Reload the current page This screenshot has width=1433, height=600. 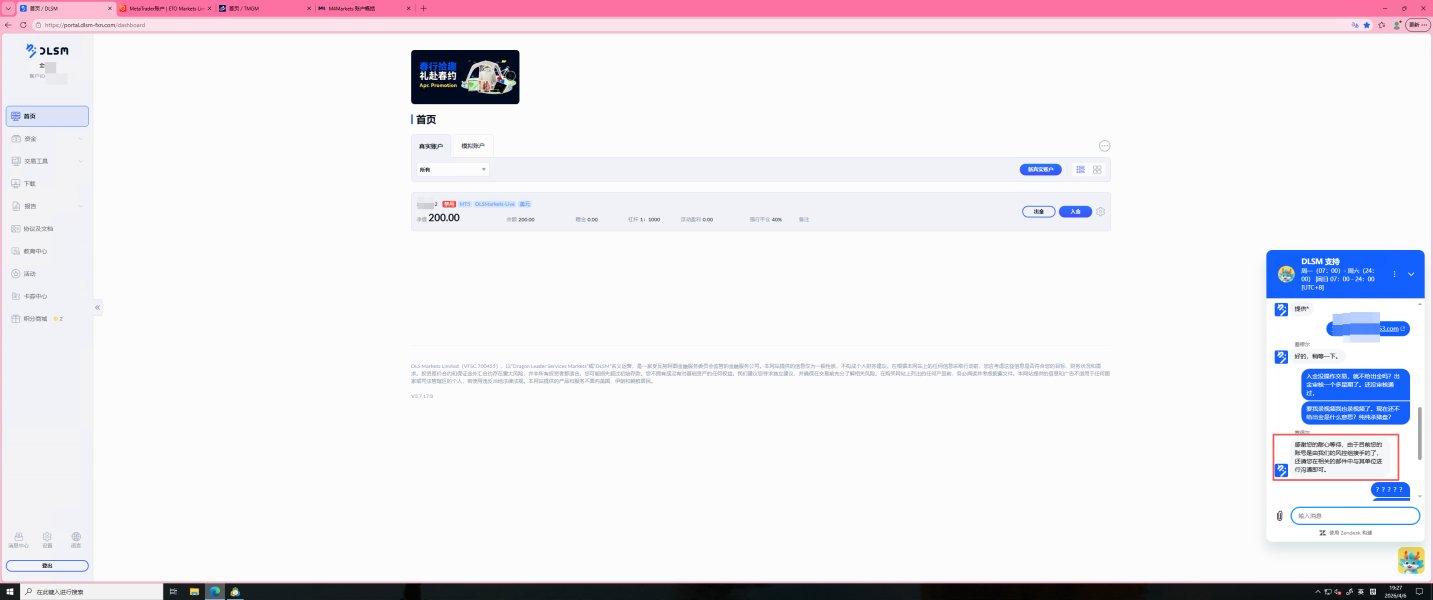23,25
